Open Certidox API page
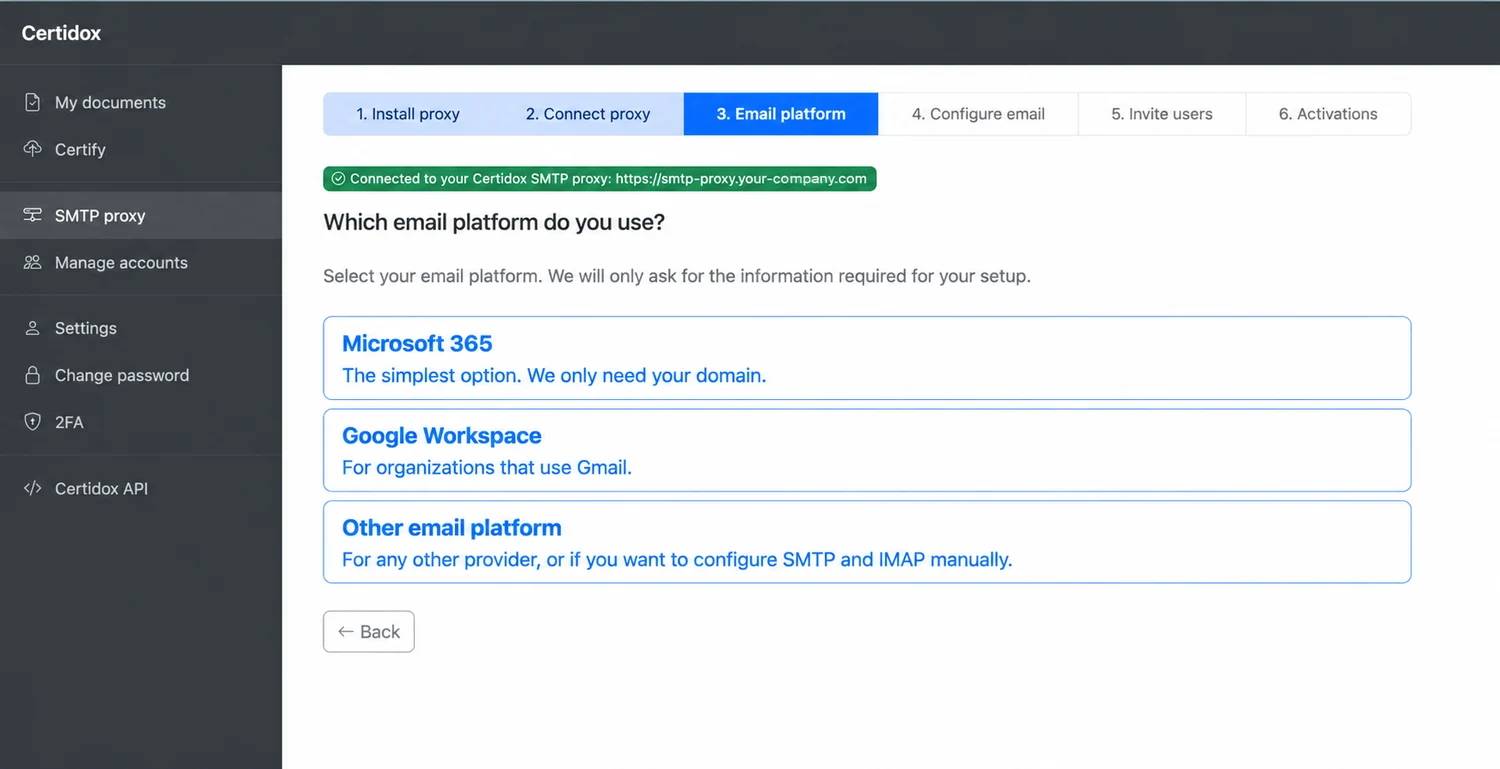 pyautogui.click(x=141, y=488)
